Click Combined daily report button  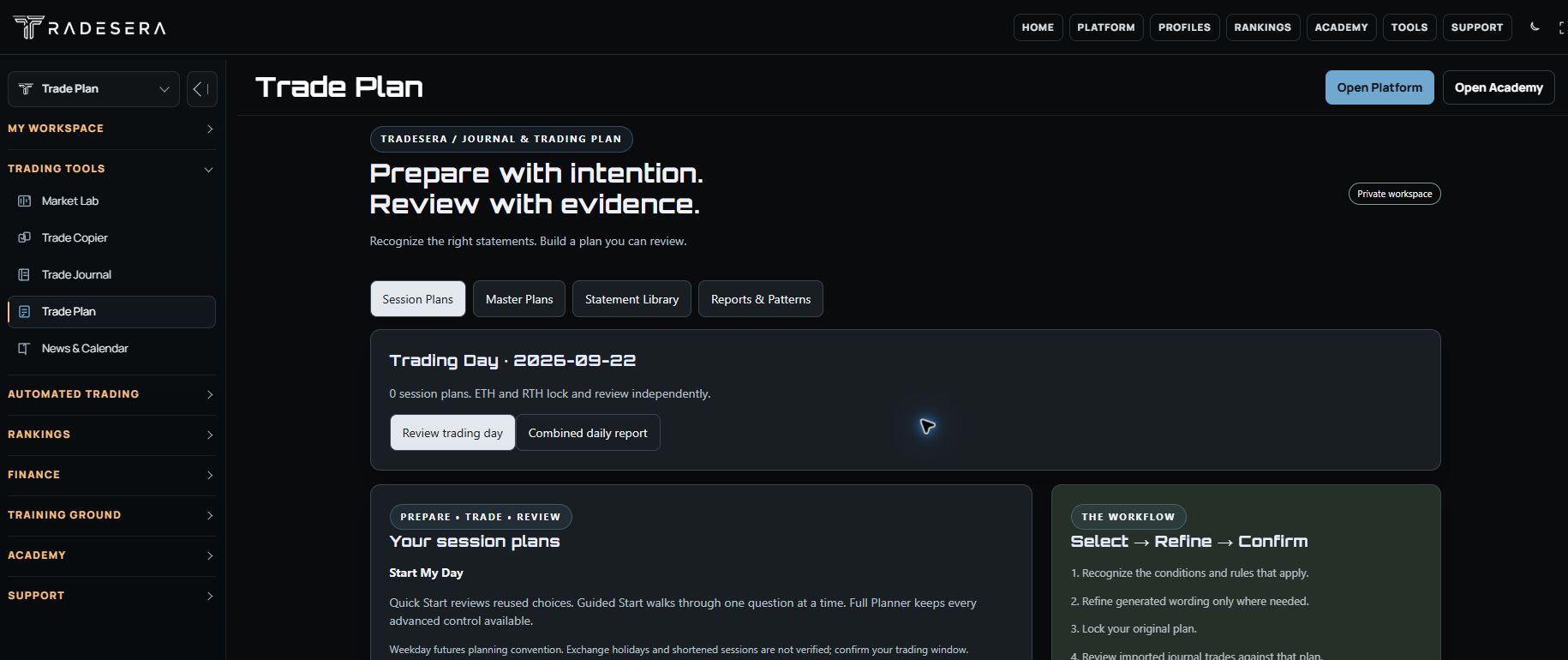pos(588,433)
